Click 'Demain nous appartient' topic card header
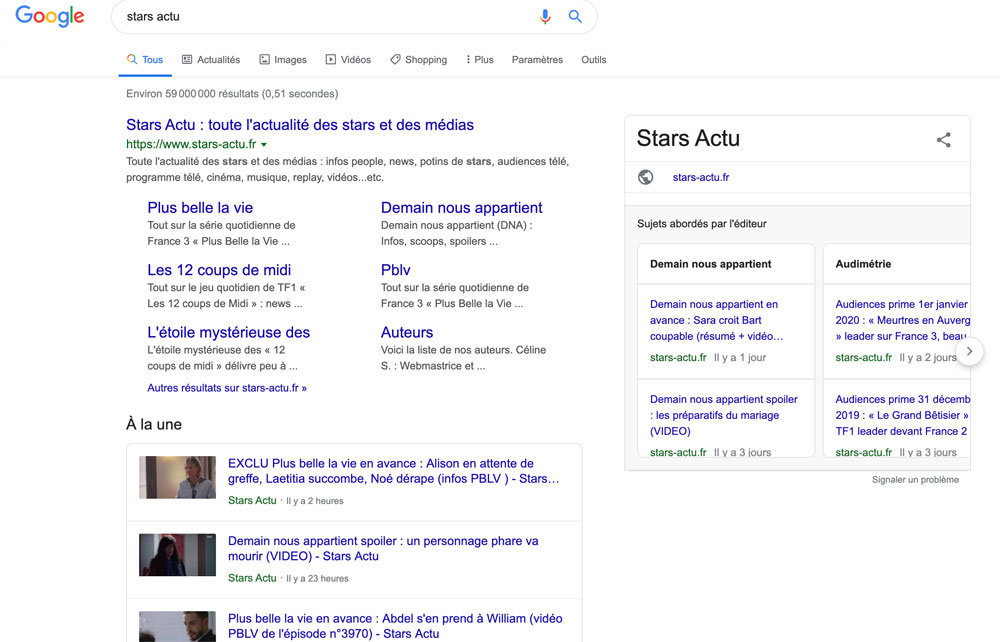This screenshot has width=1000, height=642. click(710, 264)
